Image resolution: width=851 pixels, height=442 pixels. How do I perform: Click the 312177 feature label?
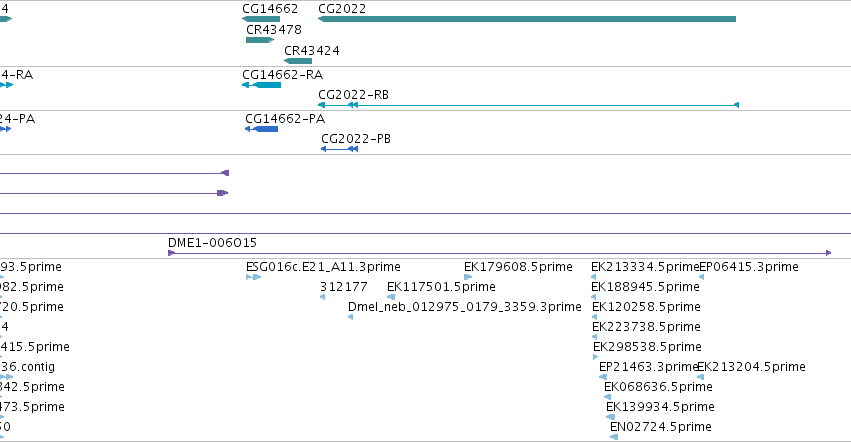click(x=344, y=287)
